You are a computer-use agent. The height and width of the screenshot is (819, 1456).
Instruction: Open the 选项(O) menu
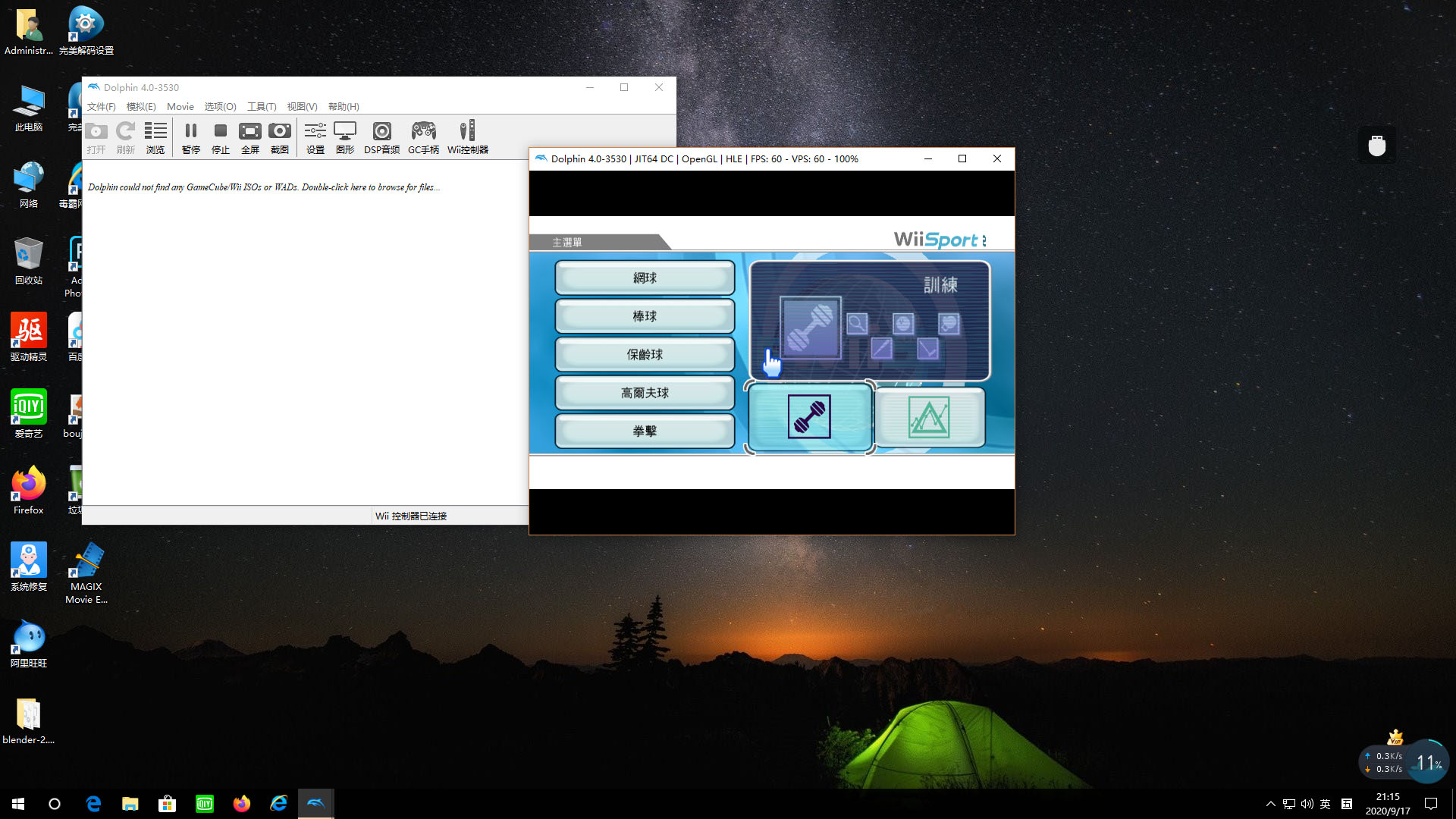(221, 107)
